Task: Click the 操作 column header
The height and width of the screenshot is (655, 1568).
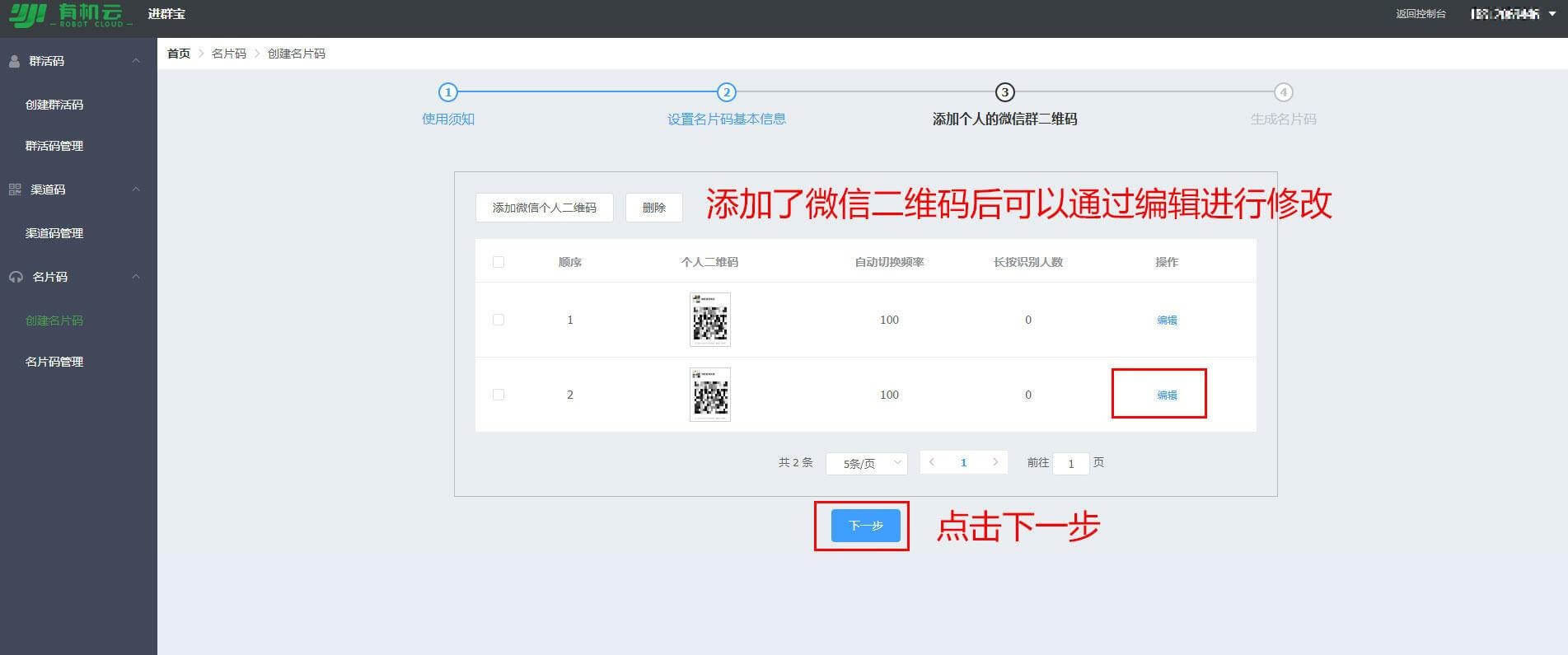Action: 1167,262
